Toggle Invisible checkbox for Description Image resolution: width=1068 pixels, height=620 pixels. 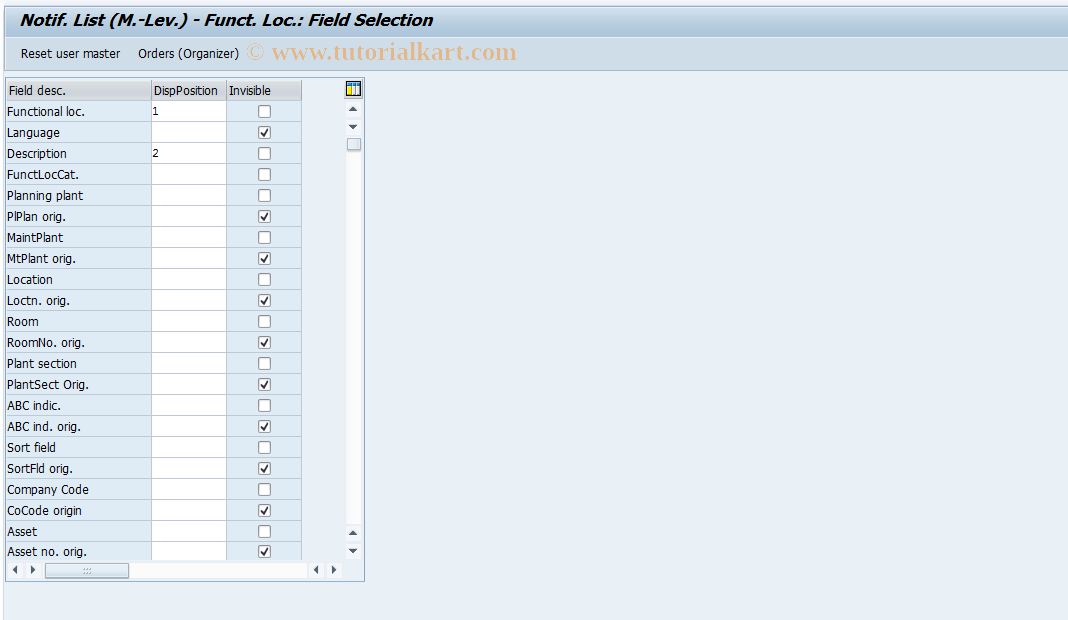point(264,154)
